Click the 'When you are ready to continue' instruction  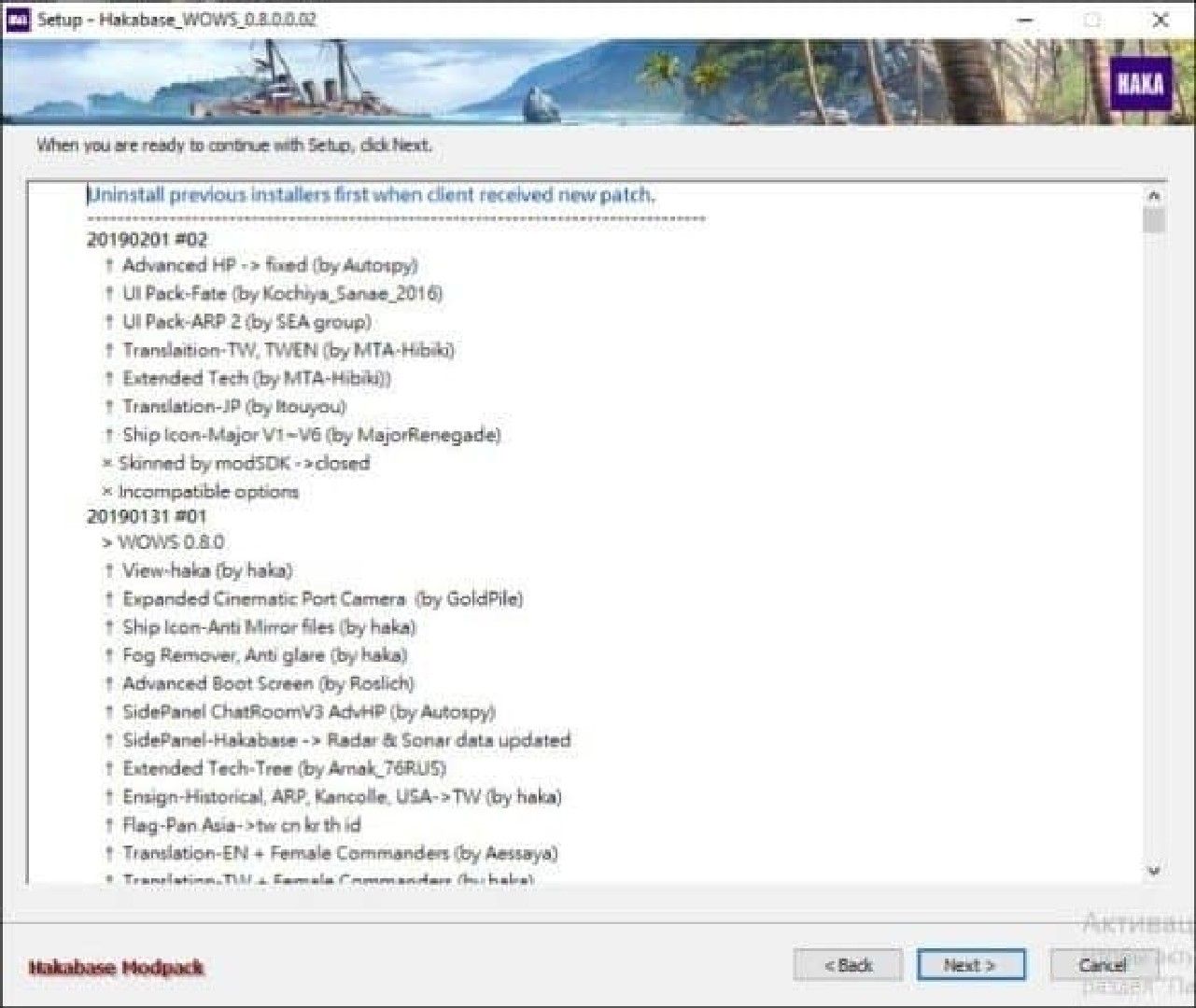point(234,145)
